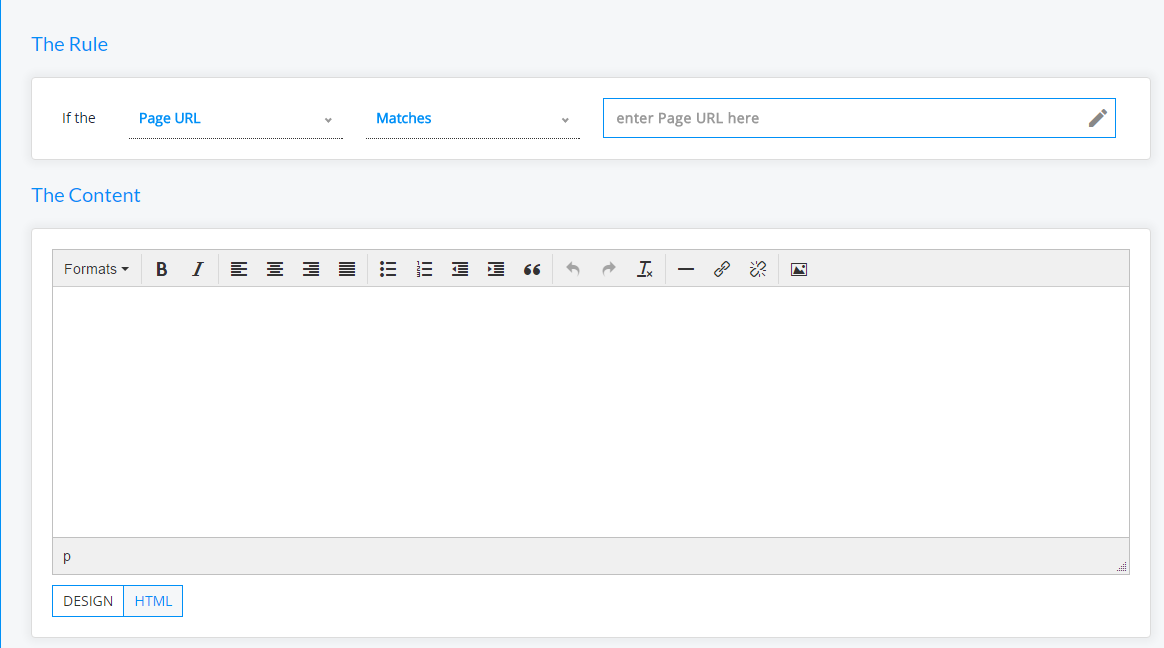The height and width of the screenshot is (648, 1164).
Task: Click the pencil icon in URL field
Action: pos(1098,118)
